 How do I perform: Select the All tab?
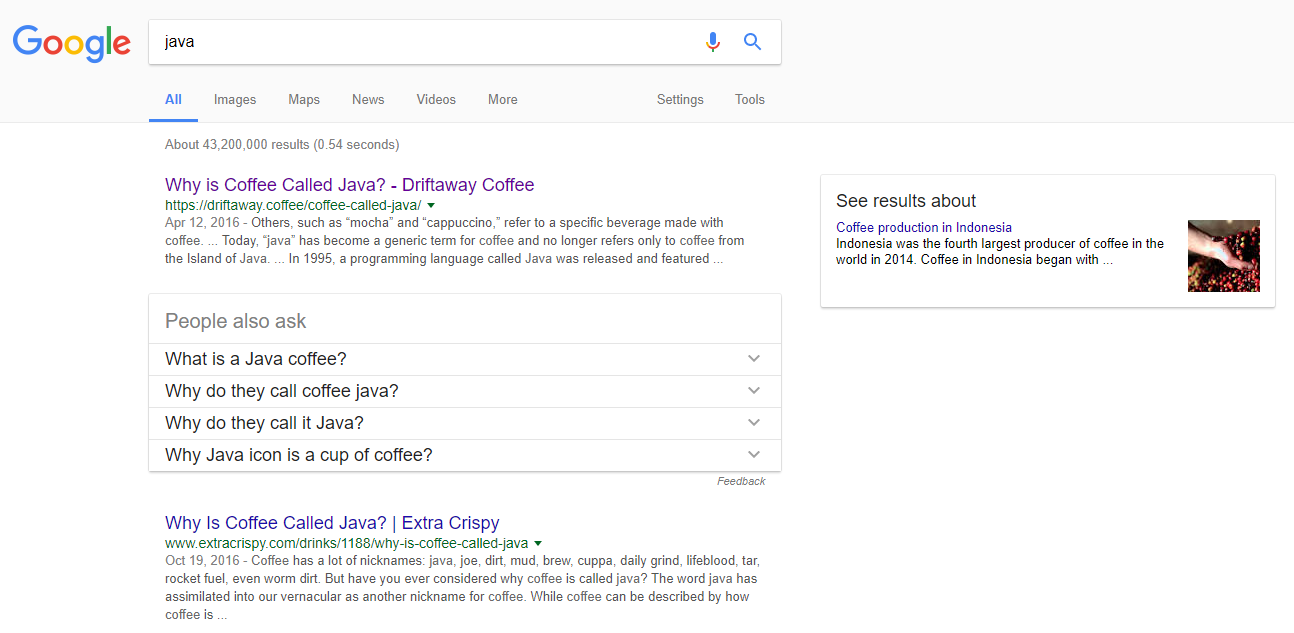(x=173, y=100)
